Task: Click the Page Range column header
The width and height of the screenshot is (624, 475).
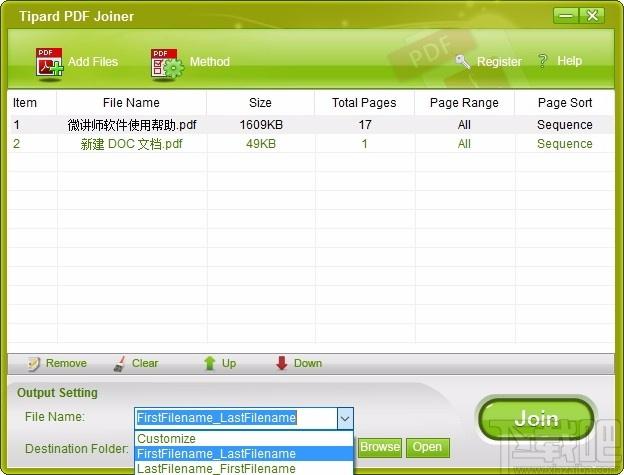Action: click(x=464, y=103)
